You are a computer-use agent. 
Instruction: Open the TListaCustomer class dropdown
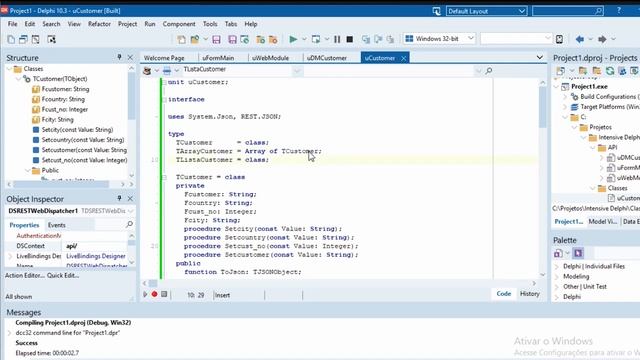297,71
